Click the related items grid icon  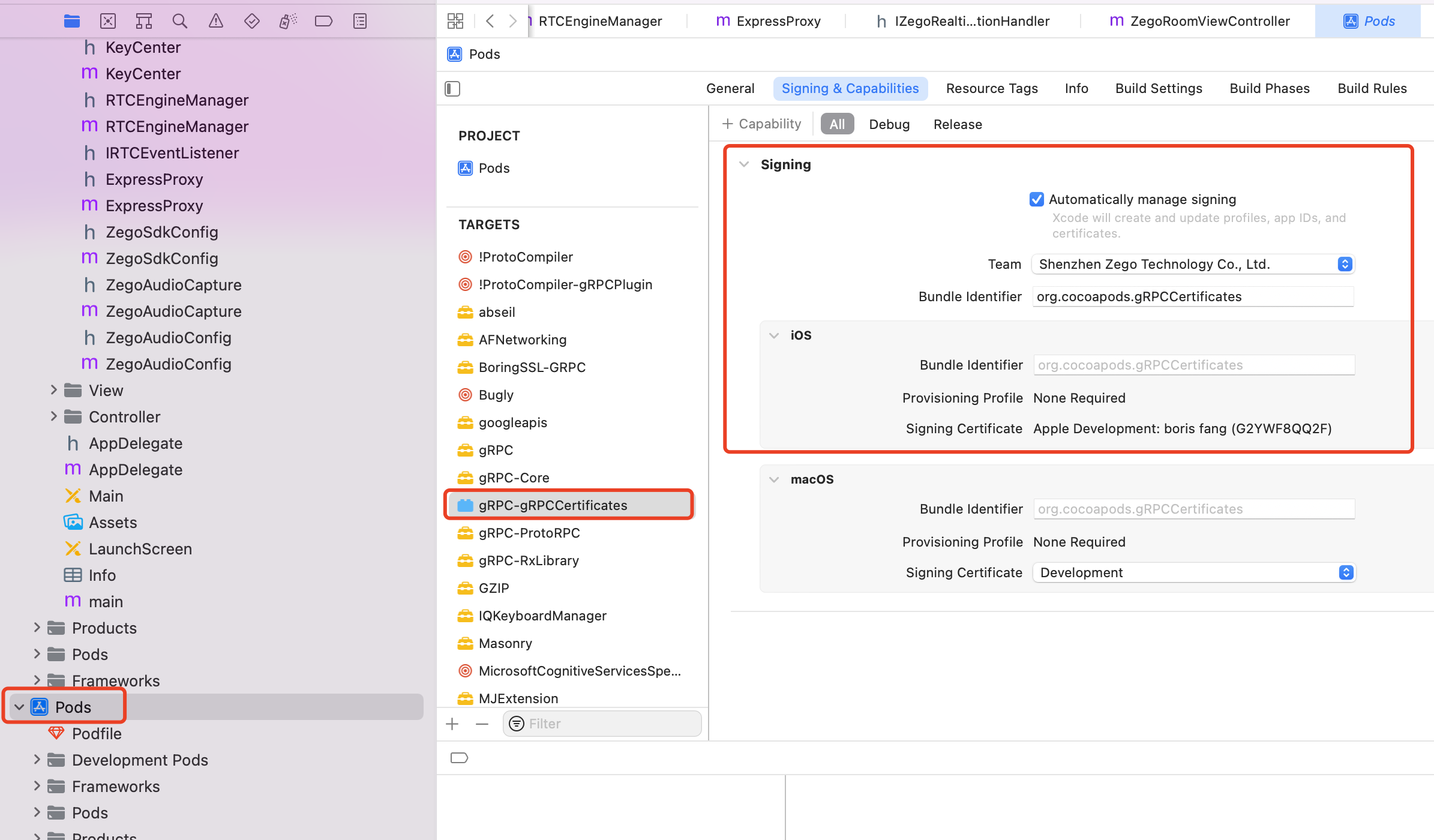click(x=455, y=21)
